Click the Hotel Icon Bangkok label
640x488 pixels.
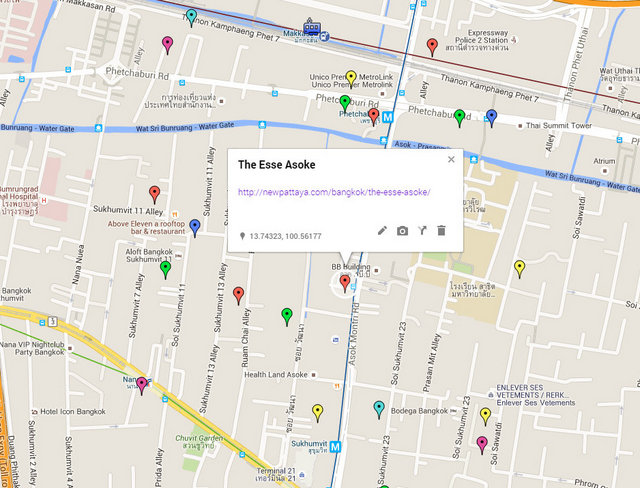[x=73, y=412]
